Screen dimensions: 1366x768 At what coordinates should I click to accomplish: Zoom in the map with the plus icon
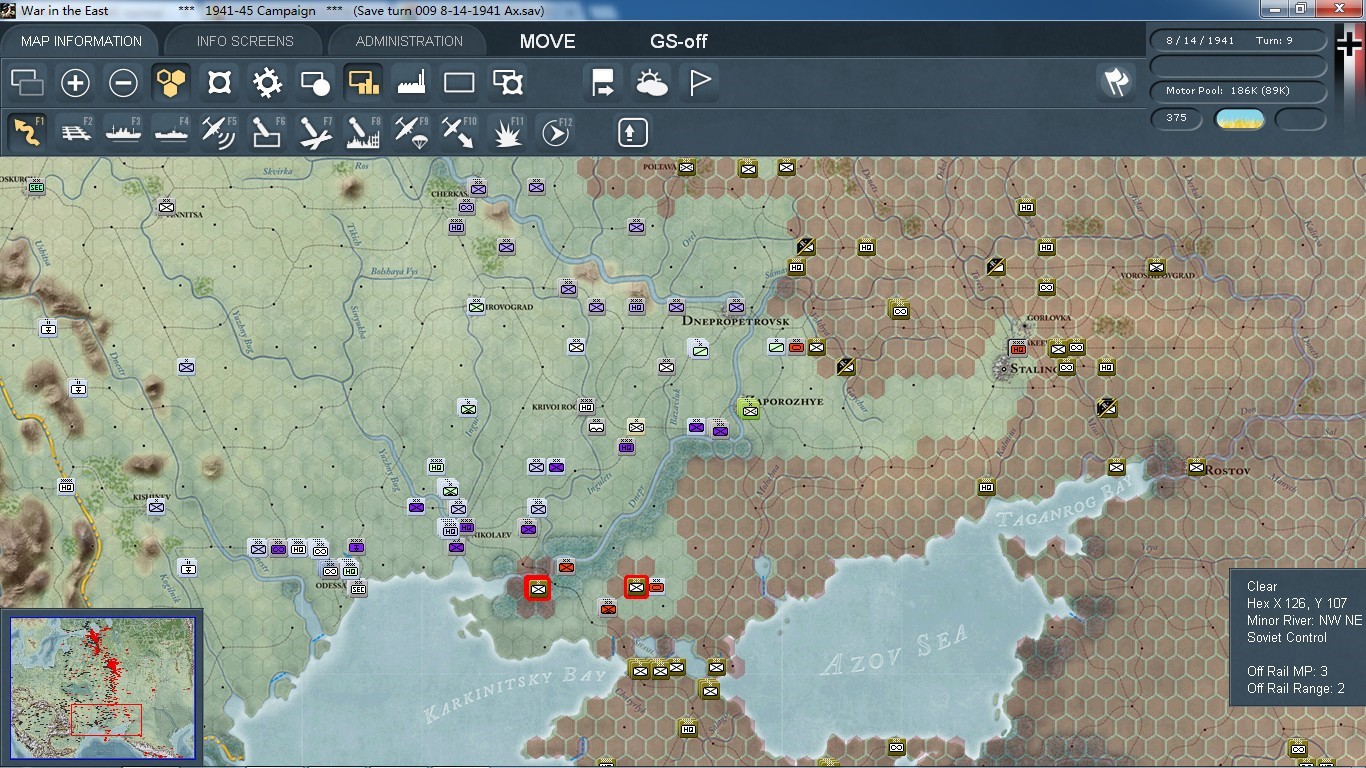pyautogui.click(x=76, y=83)
